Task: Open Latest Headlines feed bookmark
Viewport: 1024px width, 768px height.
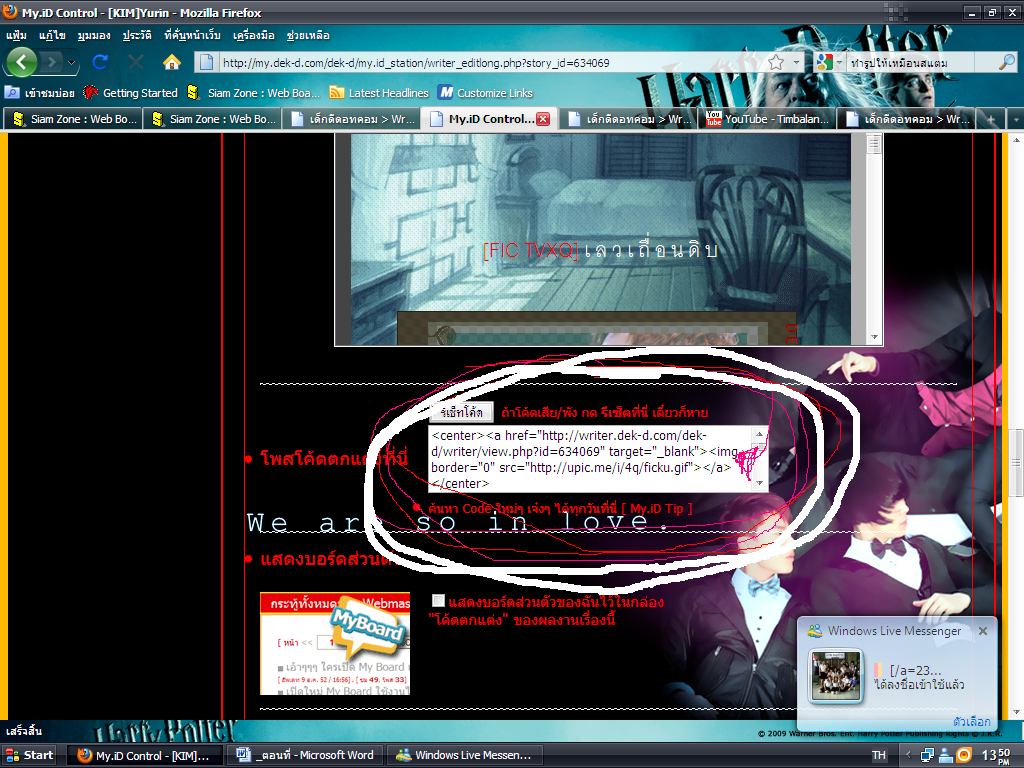Action: [379, 93]
